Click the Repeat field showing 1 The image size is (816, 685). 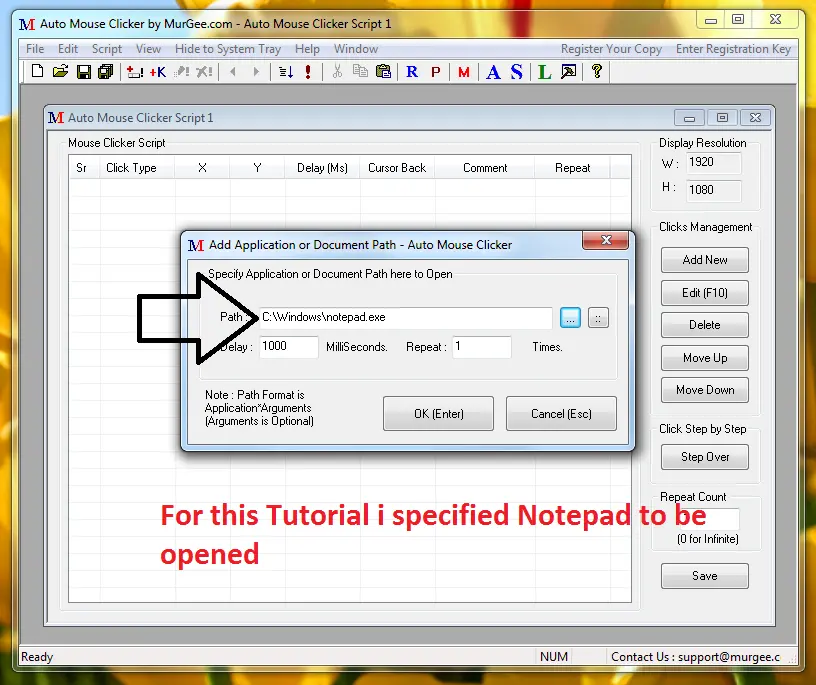point(482,347)
